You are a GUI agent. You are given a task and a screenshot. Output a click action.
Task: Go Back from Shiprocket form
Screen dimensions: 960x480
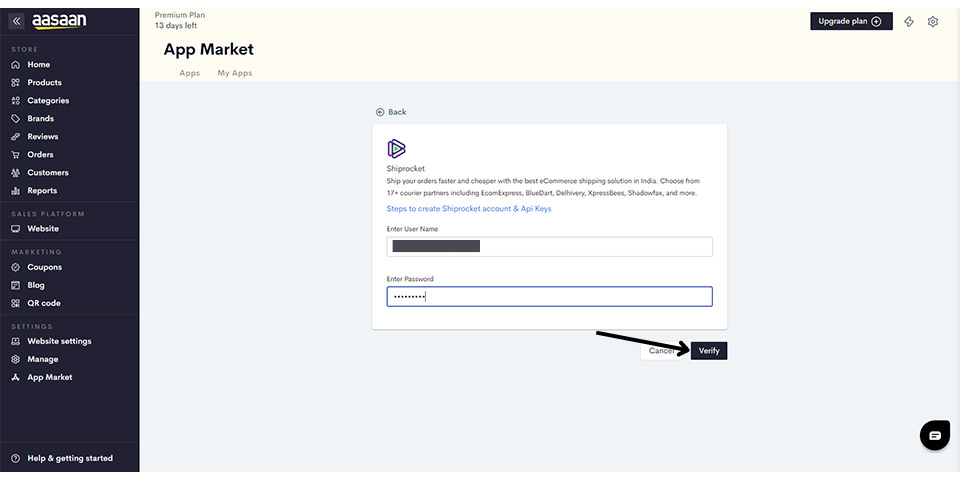pyautogui.click(x=391, y=113)
